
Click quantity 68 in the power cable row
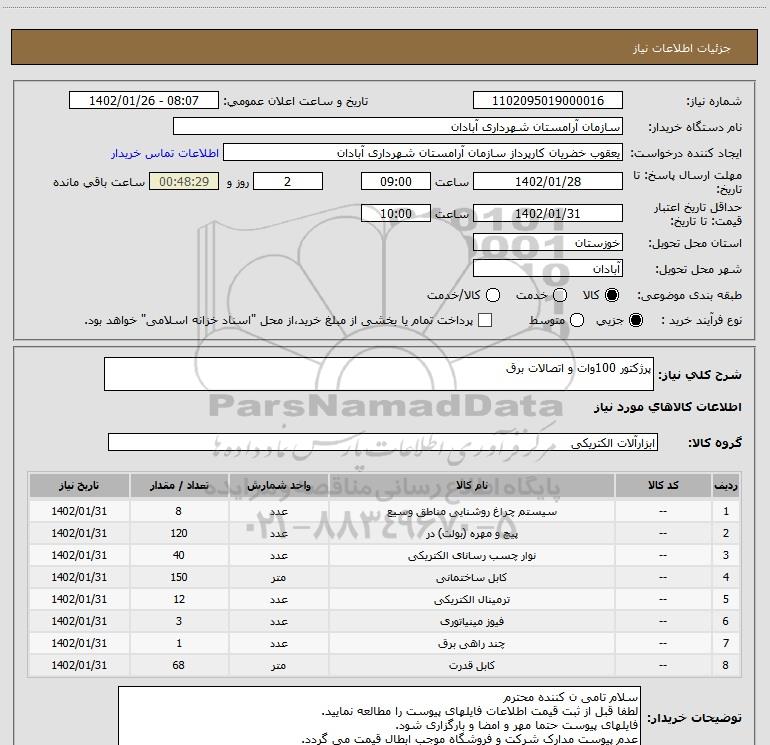(x=179, y=665)
